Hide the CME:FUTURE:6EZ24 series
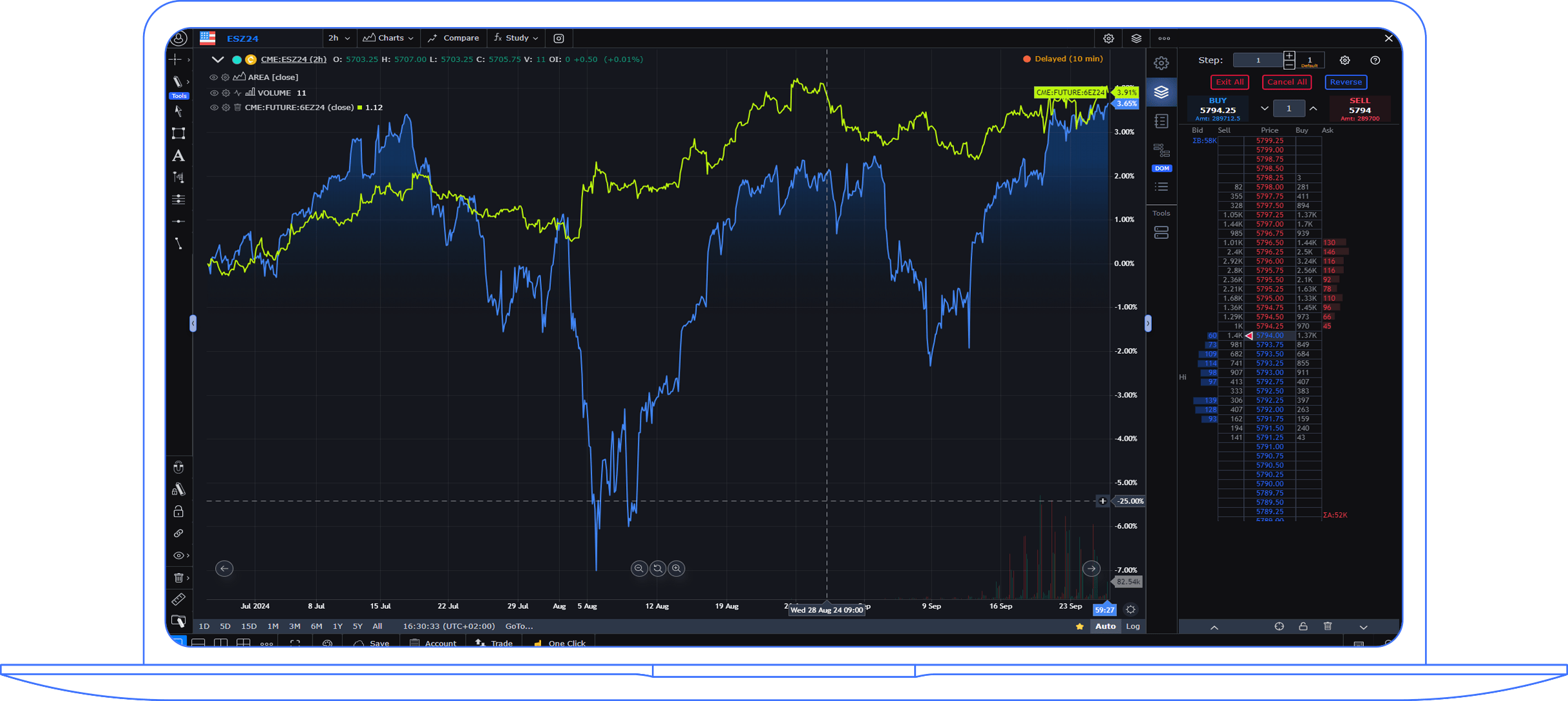The image size is (1568, 701). [x=213, y=108]
